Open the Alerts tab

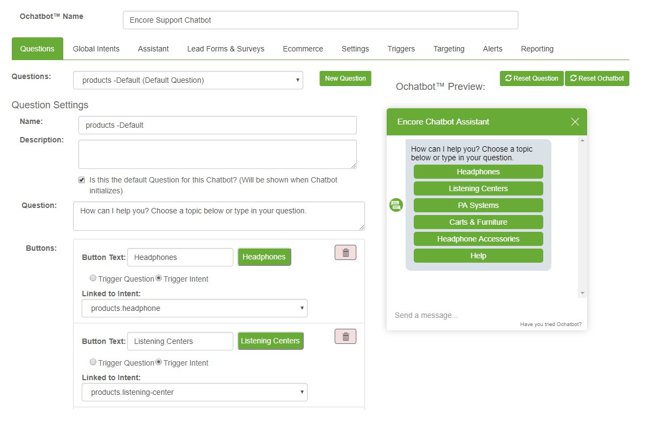pyautogui.click(x=492, y=49)
